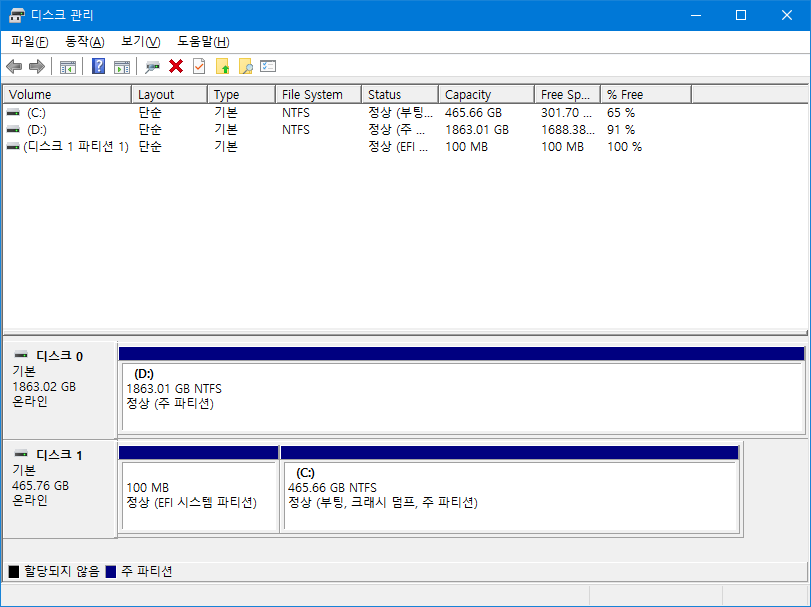Open the 도움말(H) menu
The width and height of the screenshot is (811, 607).
coord(203,41)
